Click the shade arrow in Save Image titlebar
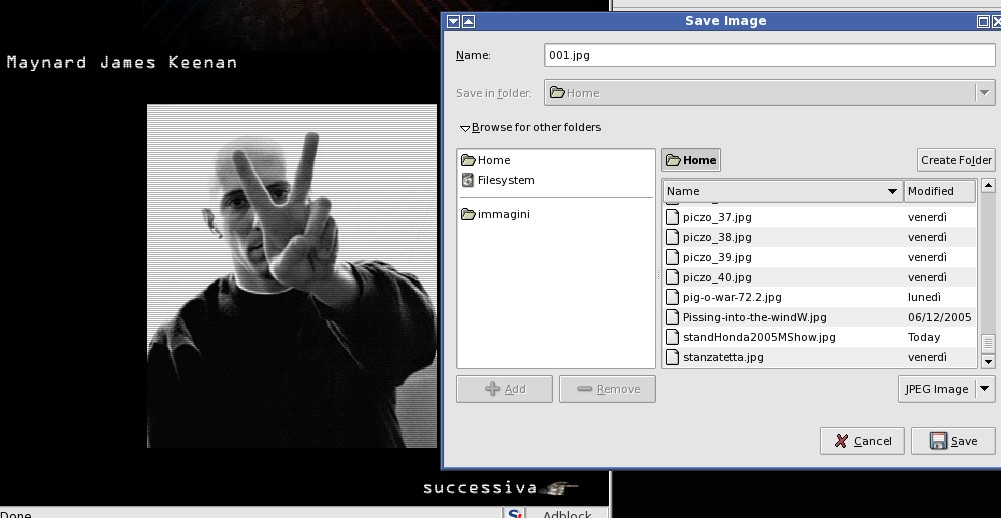The height and width of the screenshot is (518, 1001). pos(469,22)
